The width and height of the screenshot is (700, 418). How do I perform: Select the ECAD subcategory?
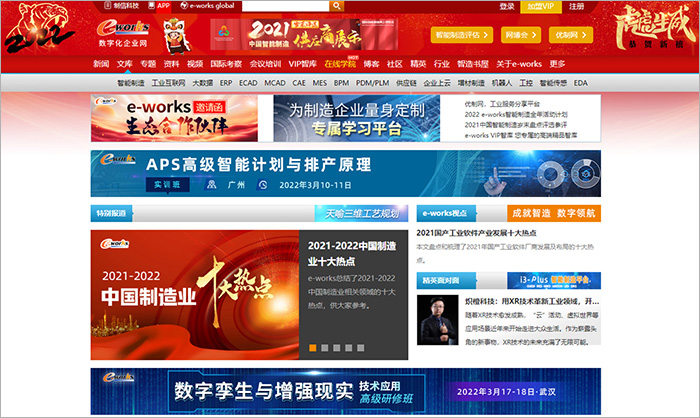click(248, 83)
